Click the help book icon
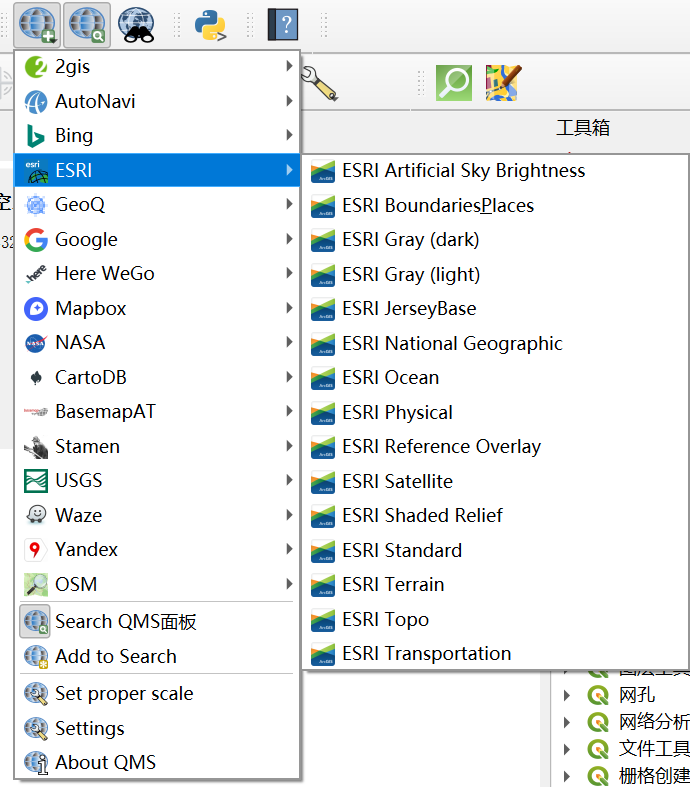 click(x=283, y=25)
